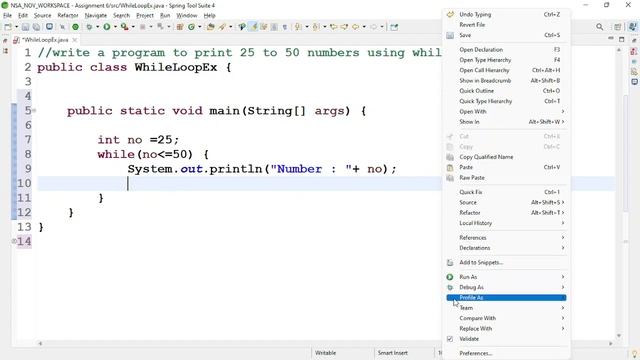
Task: Close the WhileLoopEx.java tab
Action: tap(75, 40)
